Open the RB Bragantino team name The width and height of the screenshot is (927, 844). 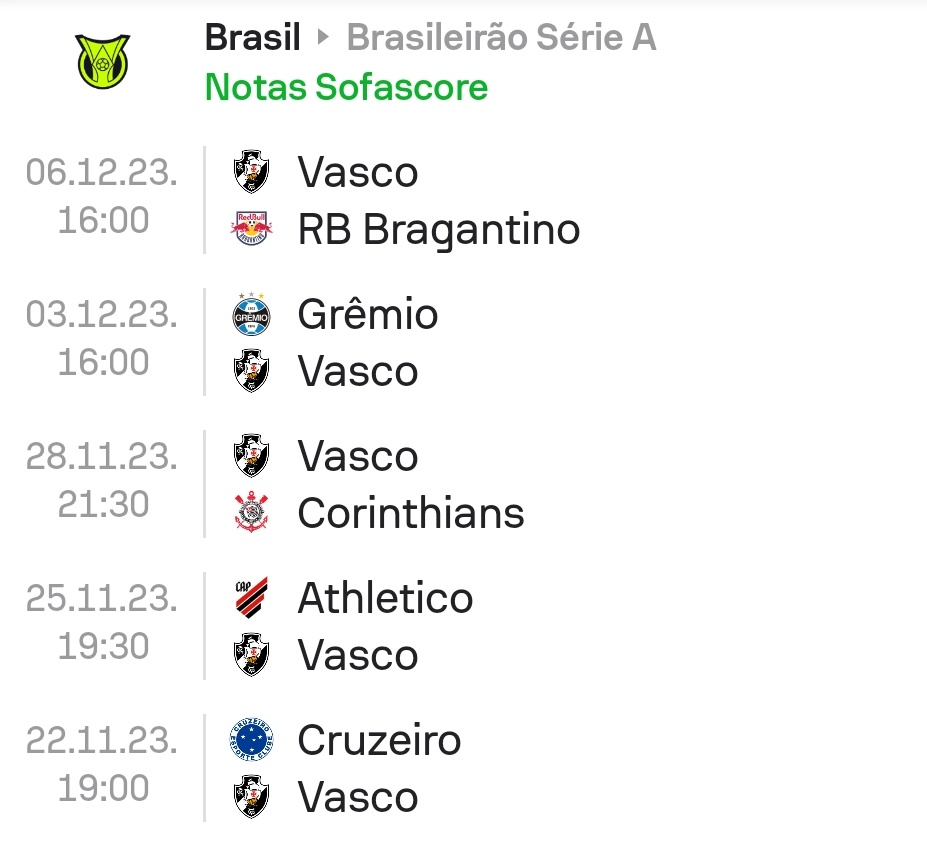(x=439, y=230)
